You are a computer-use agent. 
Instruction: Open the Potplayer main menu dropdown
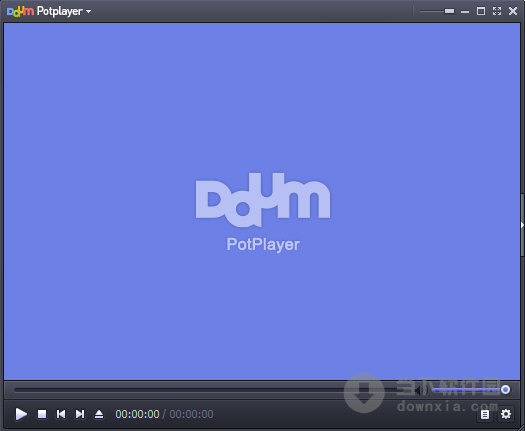point(64,11)
